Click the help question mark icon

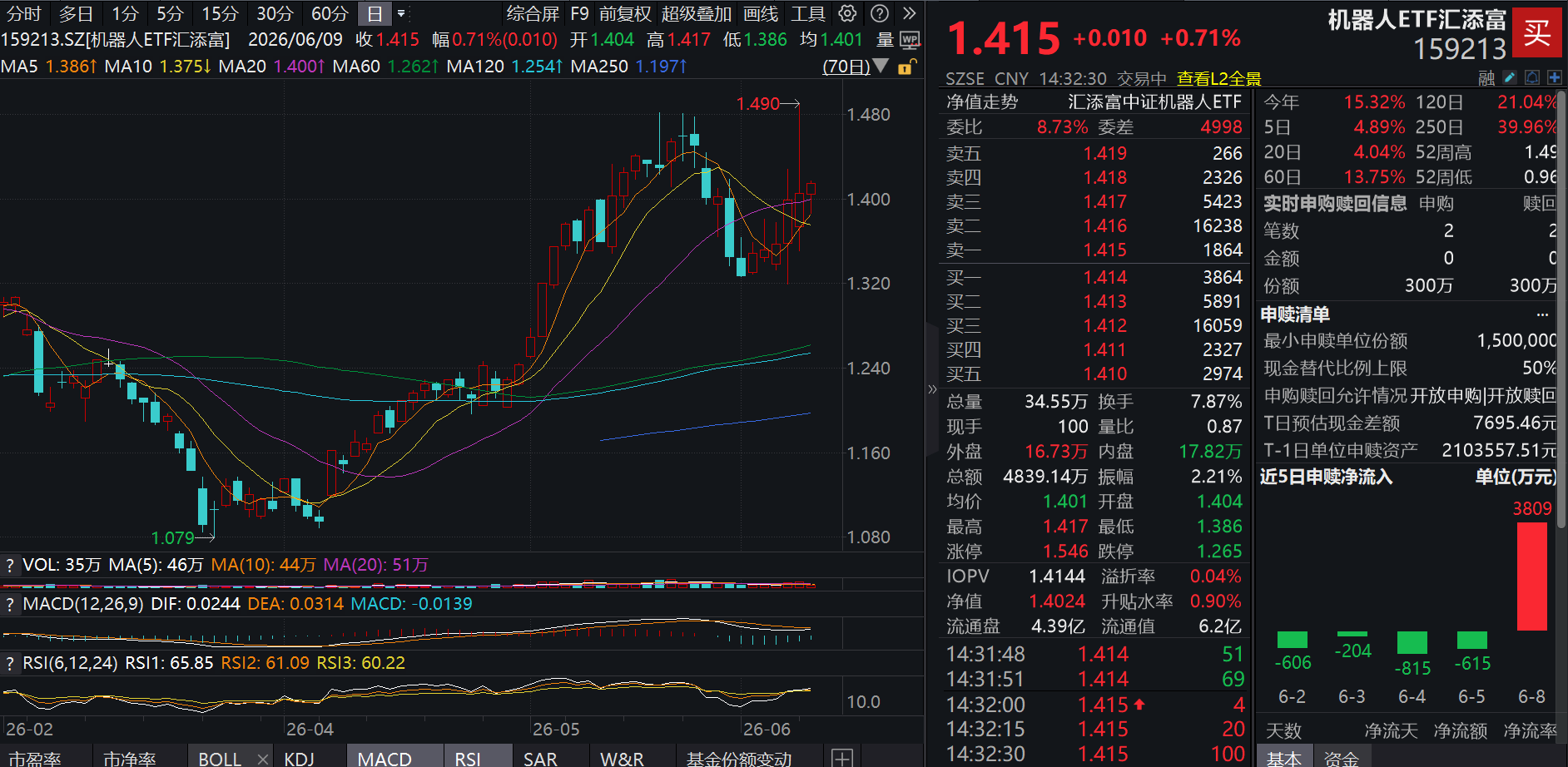(880, 13)
